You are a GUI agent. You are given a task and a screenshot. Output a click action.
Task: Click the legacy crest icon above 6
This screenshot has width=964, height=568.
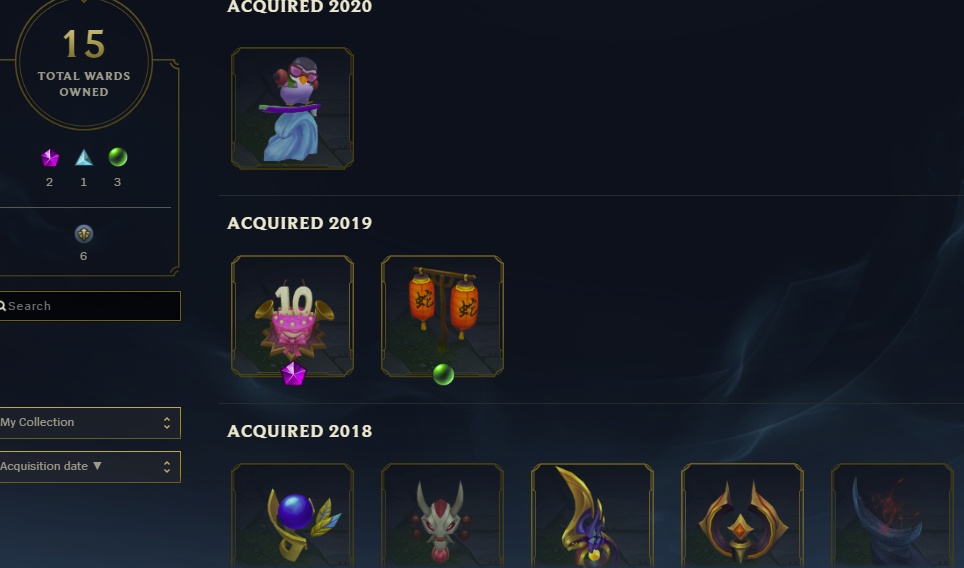(84, 234)
